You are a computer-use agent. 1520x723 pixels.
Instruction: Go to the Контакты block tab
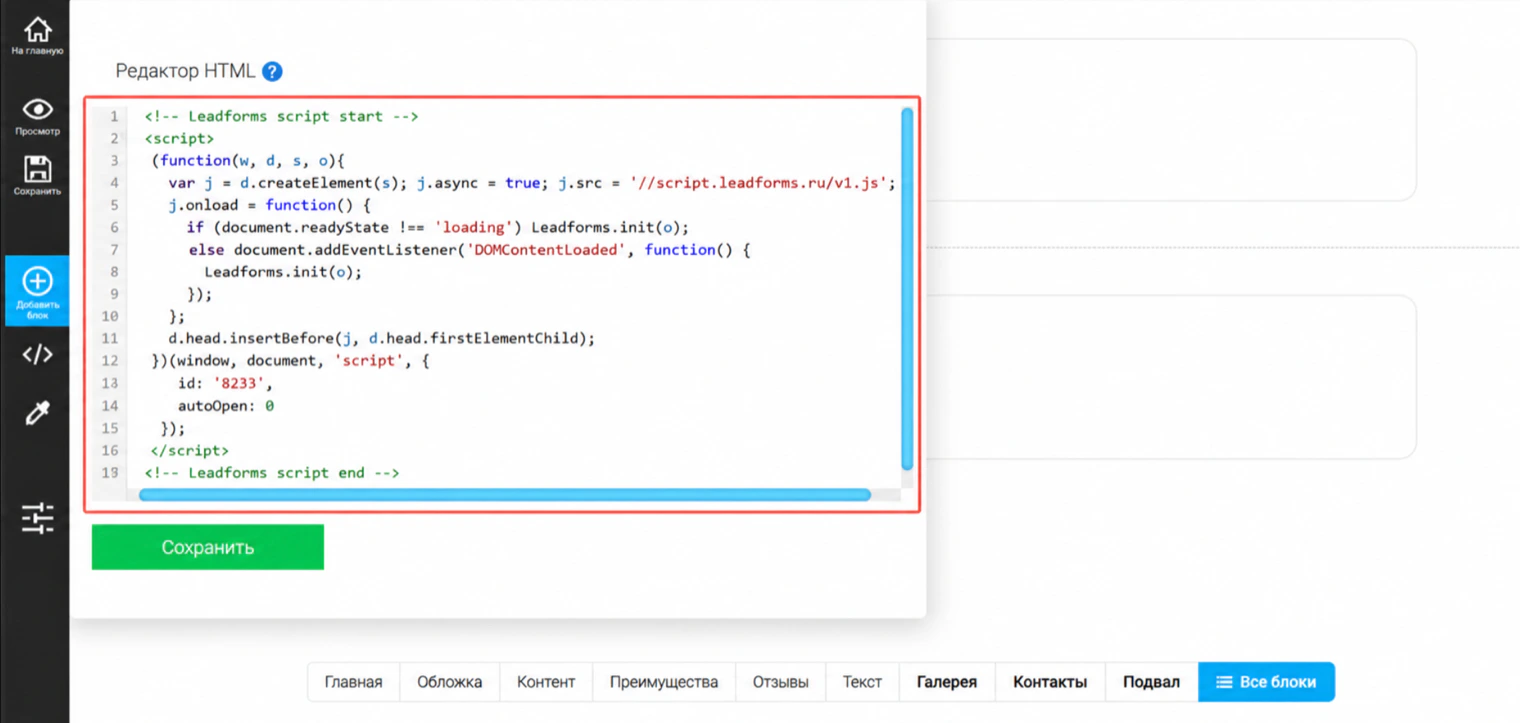click(x=1050, y=682)
